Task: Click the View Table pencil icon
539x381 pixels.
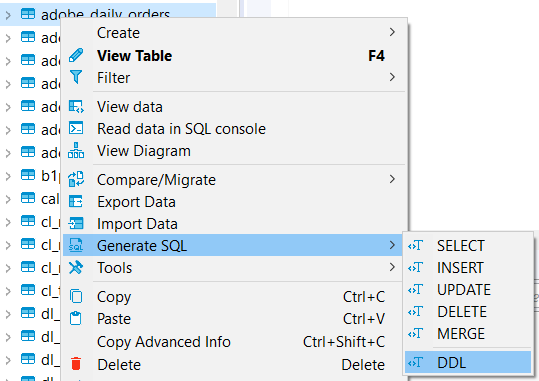Action: pyautogui.click(x=76, y=55)
